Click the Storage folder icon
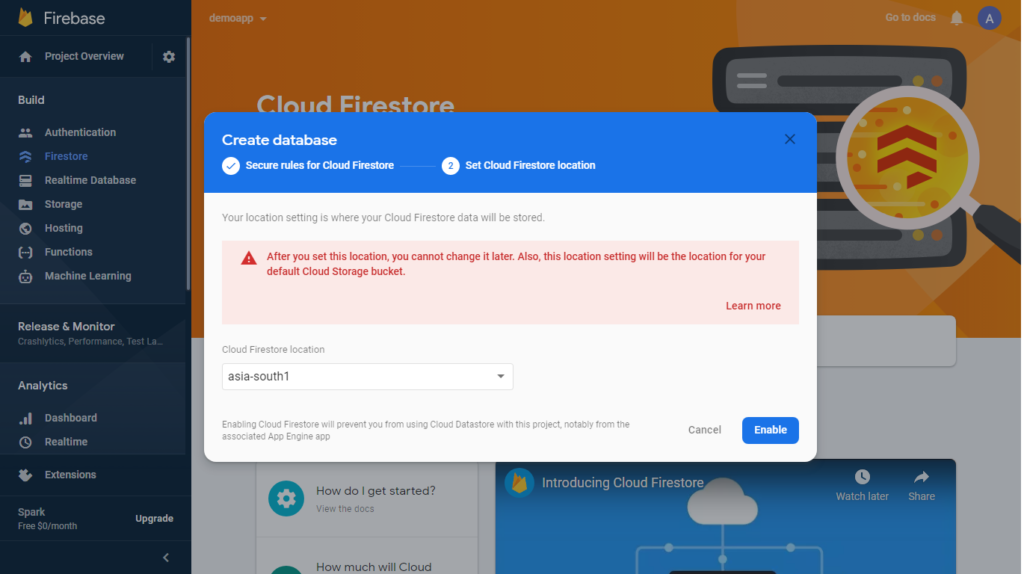This screenshot has height=574, width=1024. (25, 204)
